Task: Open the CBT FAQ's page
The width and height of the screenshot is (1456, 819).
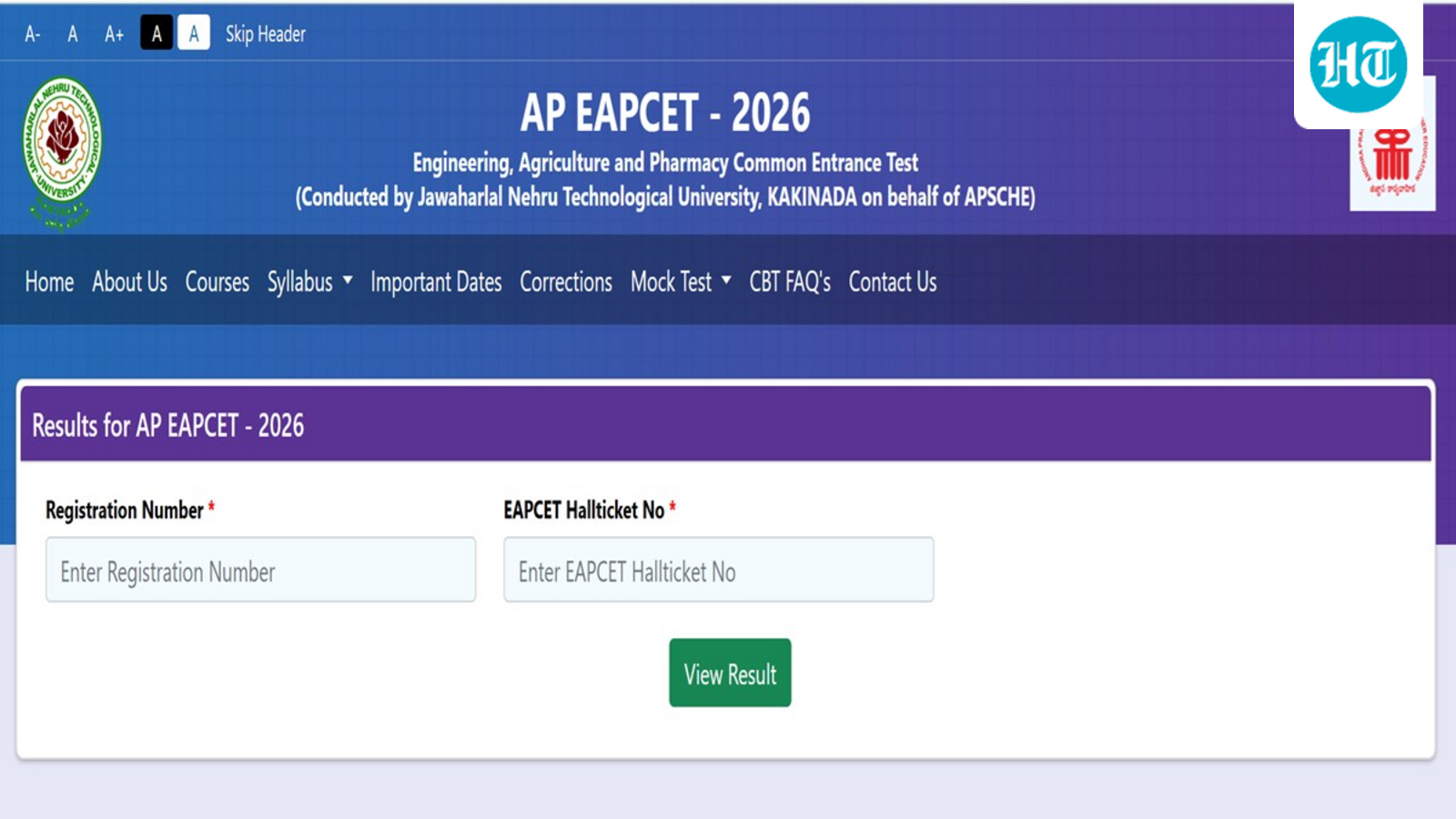Action: [790, 282]
